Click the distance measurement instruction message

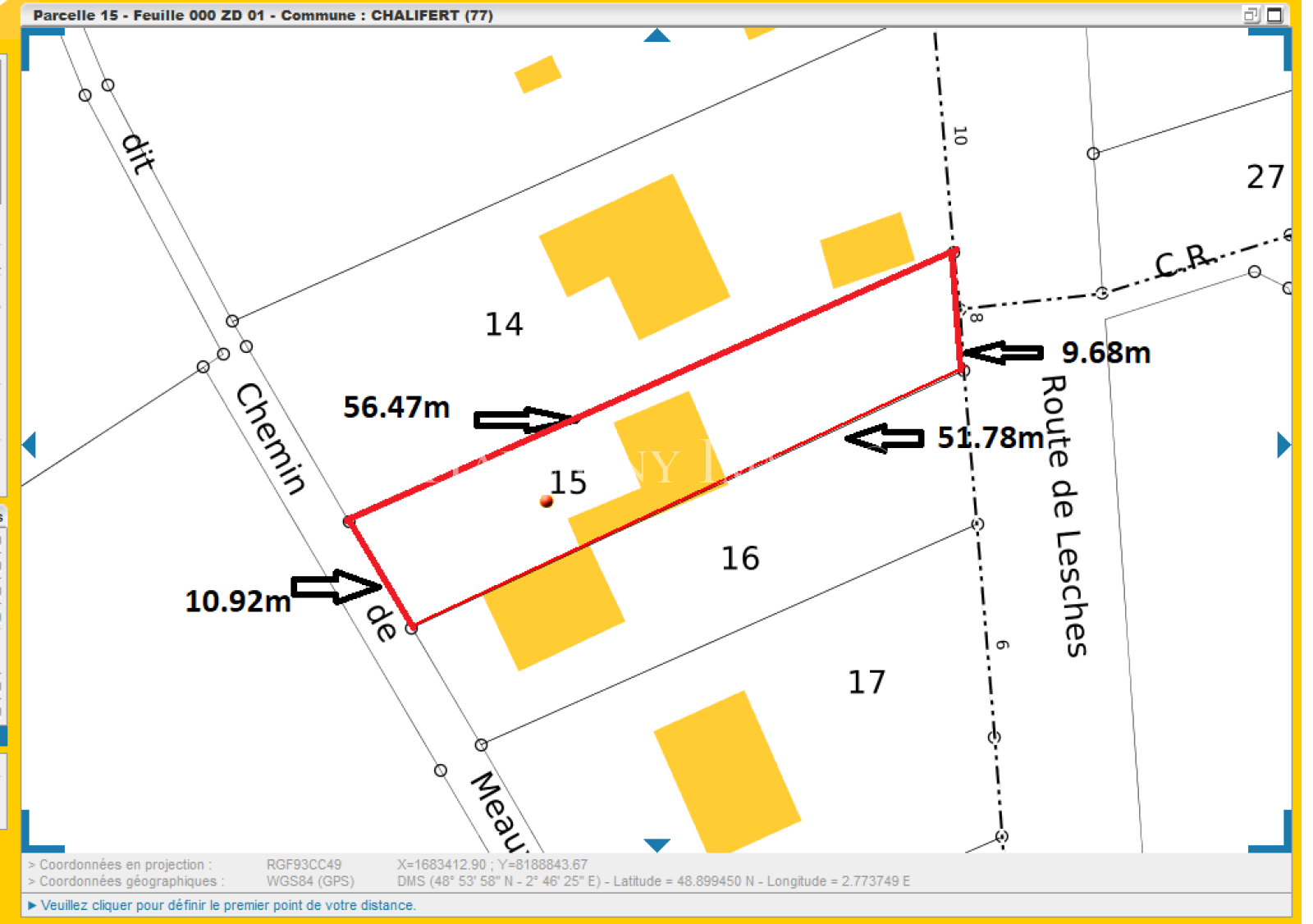[x=228, y=905]
